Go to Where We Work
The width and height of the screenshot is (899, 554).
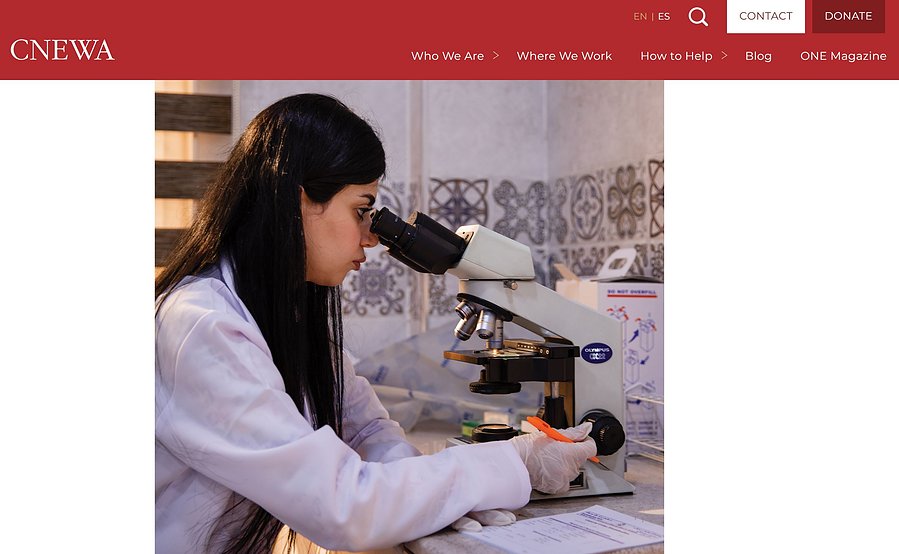564,56
